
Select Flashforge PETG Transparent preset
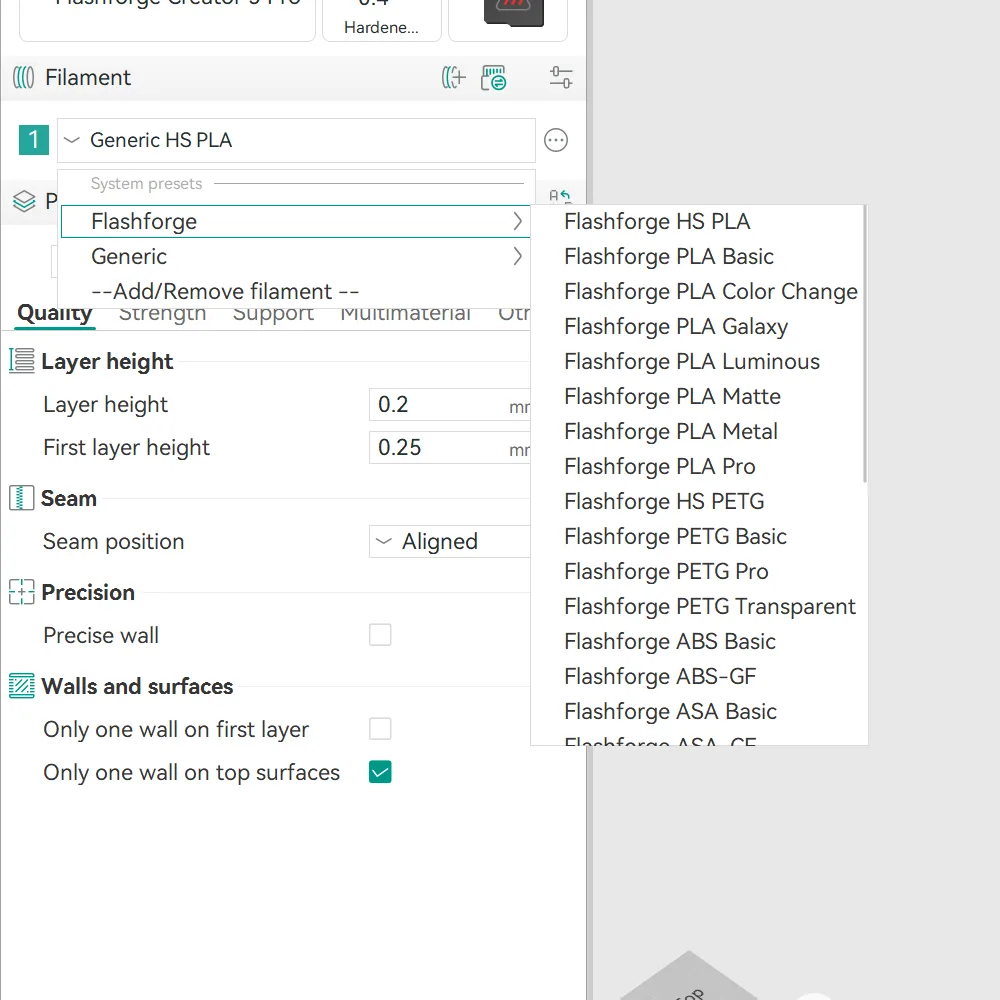coord(698,607)
